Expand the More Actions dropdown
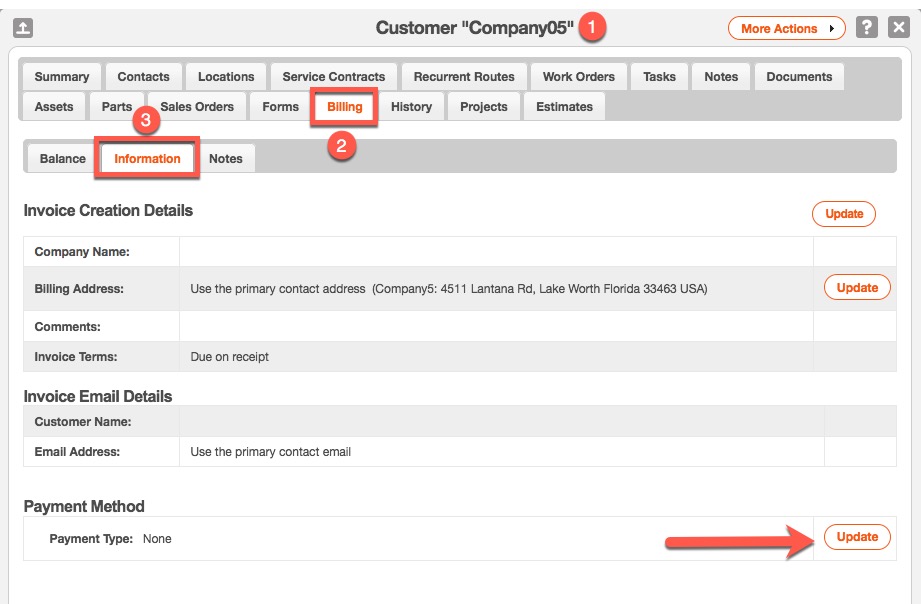This screenshot has height=604, width=921. point(786,29)
